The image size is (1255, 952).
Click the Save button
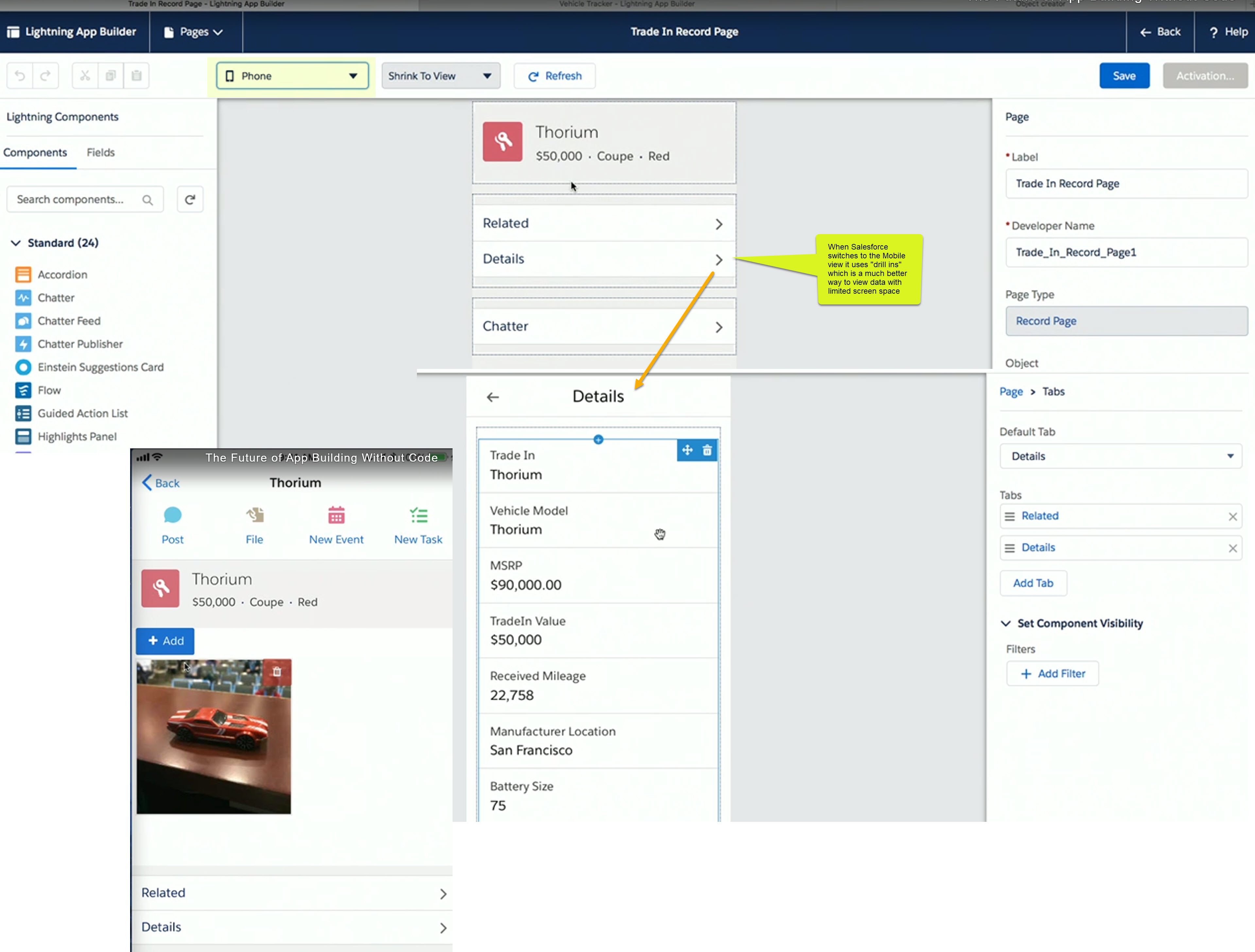click(1124, 76)
